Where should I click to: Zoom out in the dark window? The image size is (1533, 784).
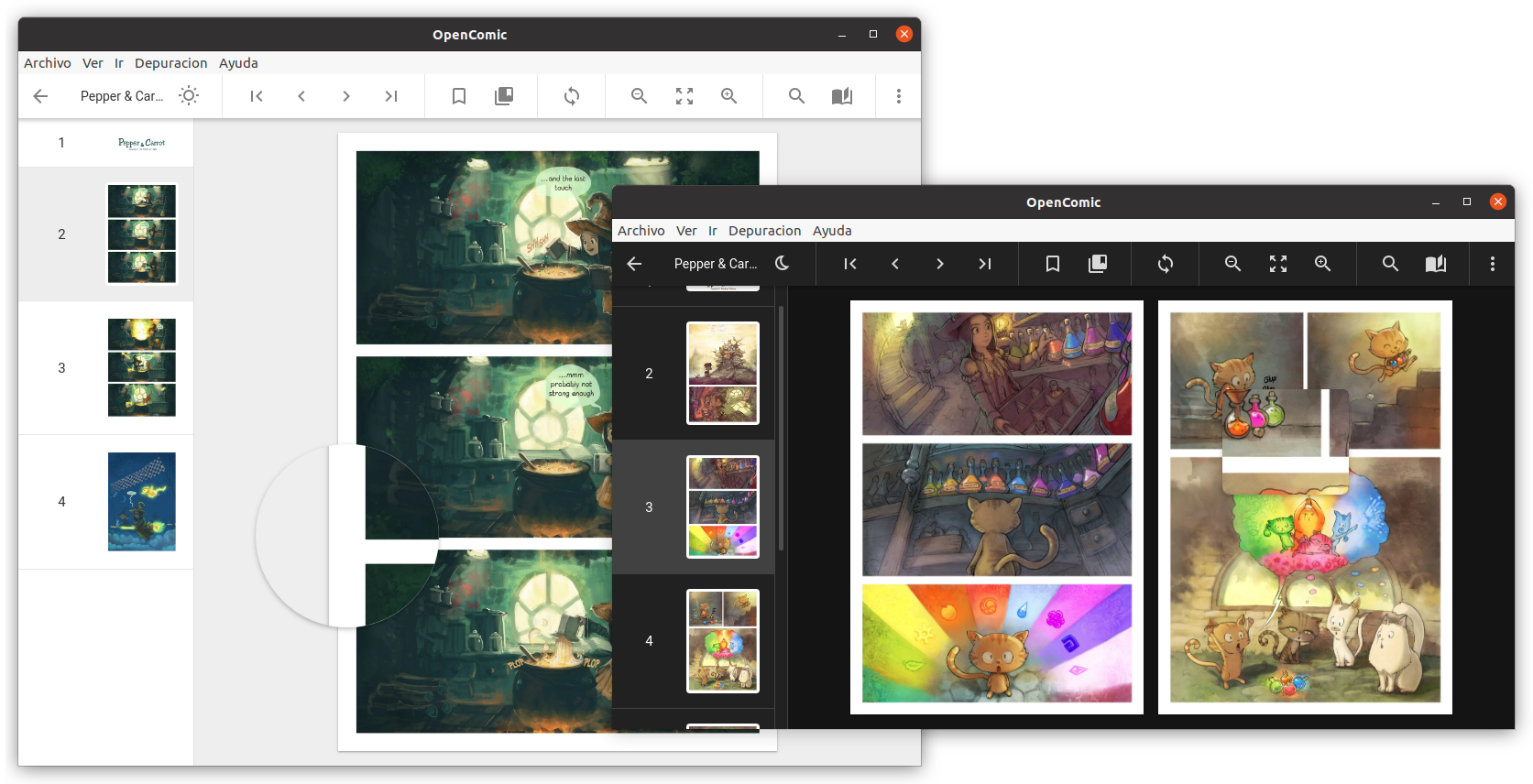coord(1233,264)
